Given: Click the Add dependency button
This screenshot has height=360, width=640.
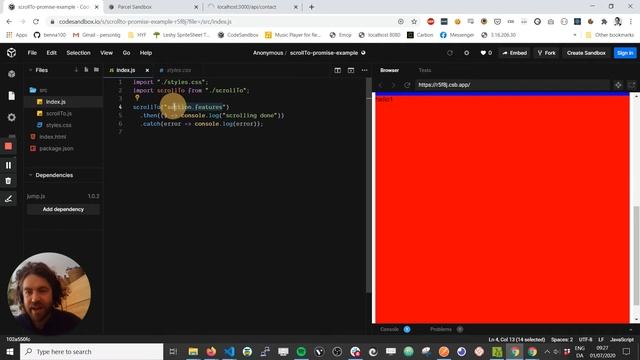Looking at the screenshot, I should pyautogui.click(x=63, y=209).
